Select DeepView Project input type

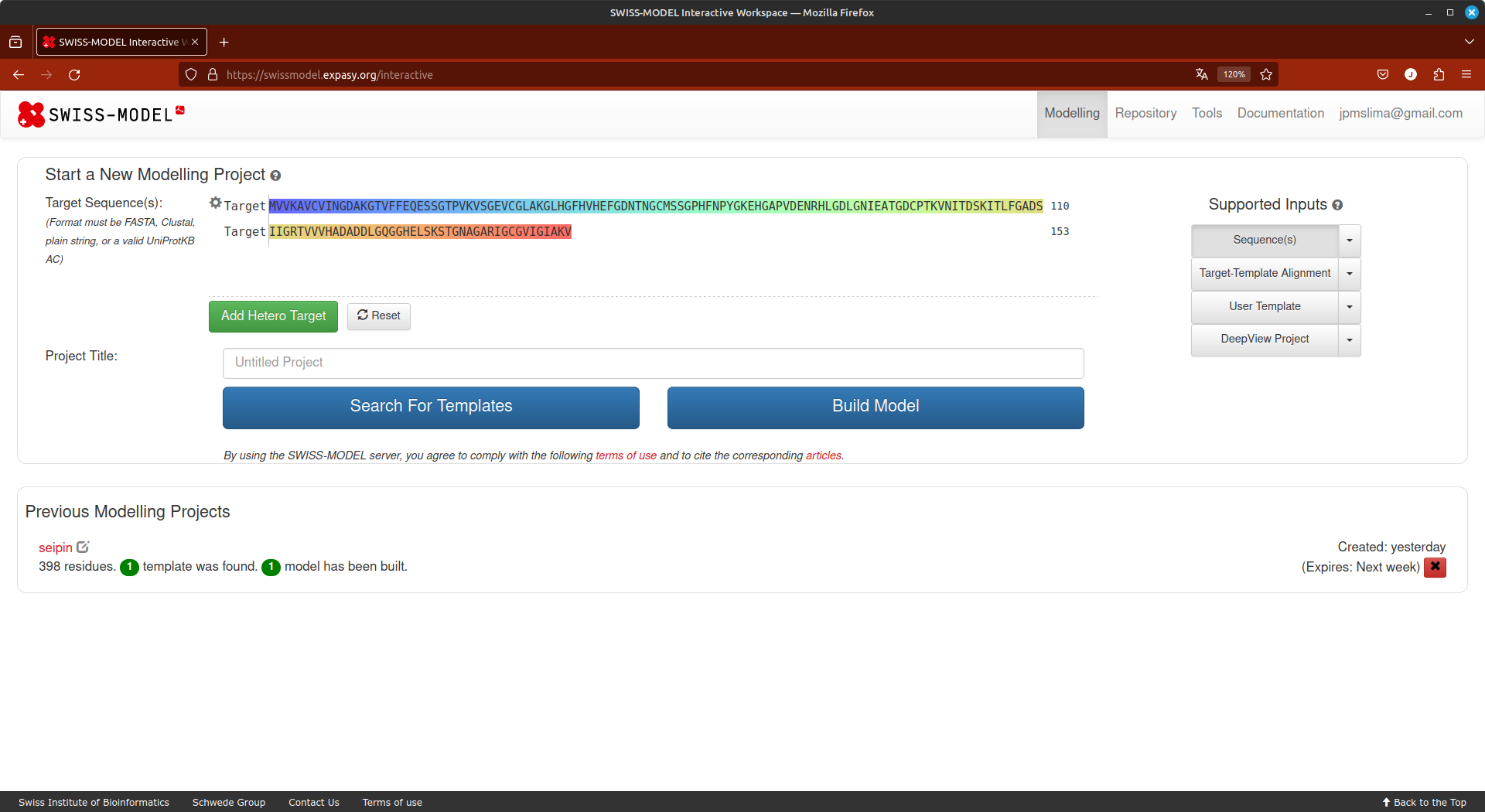[x=1265, y=340]
